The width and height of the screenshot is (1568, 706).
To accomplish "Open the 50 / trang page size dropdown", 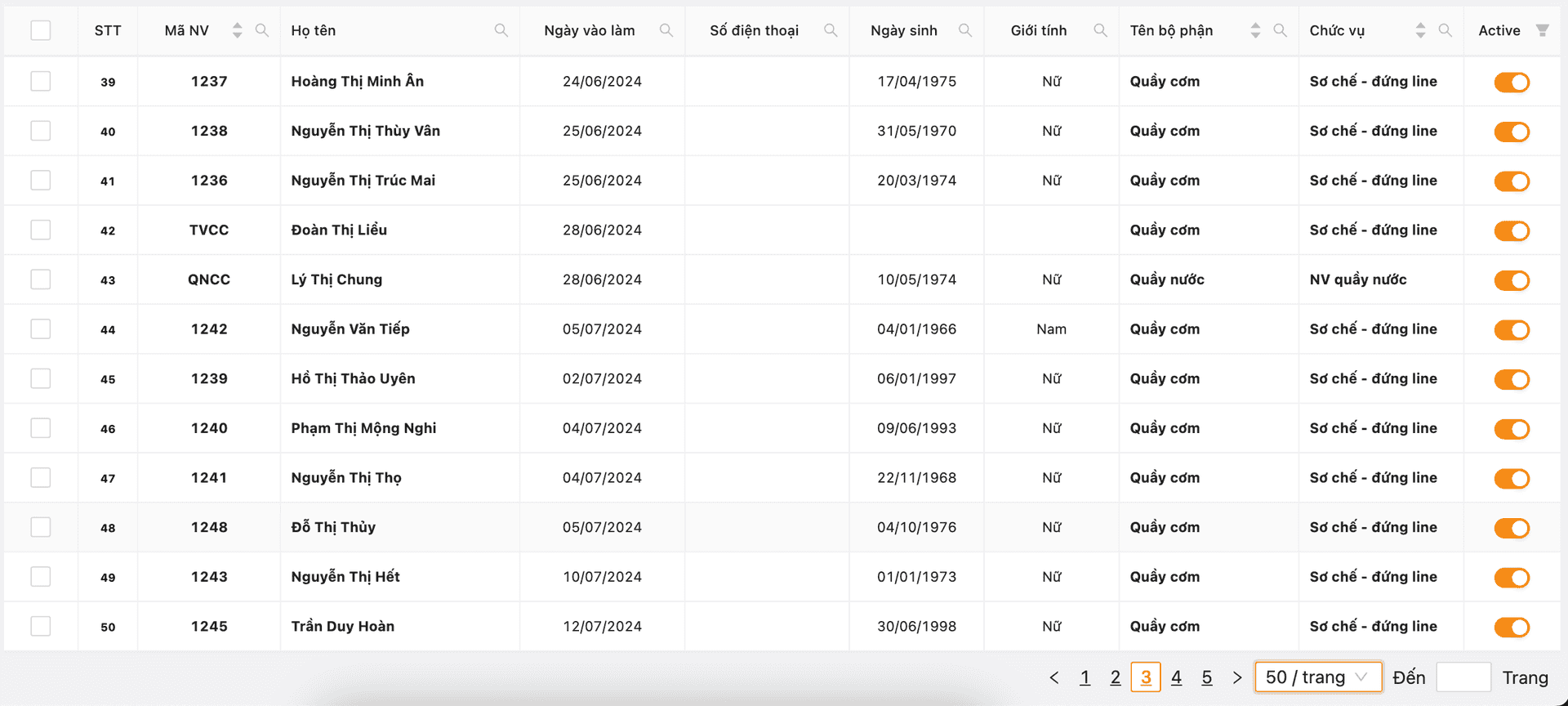I will click(x=1317, y=677).
